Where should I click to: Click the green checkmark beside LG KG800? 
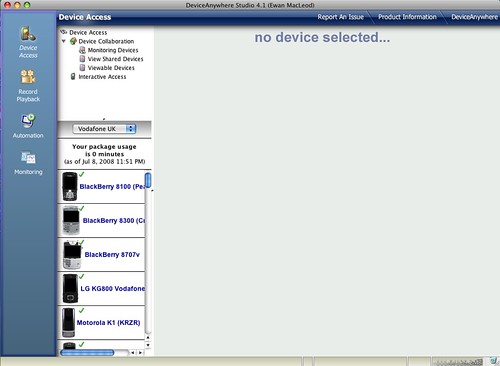point(82,276)
